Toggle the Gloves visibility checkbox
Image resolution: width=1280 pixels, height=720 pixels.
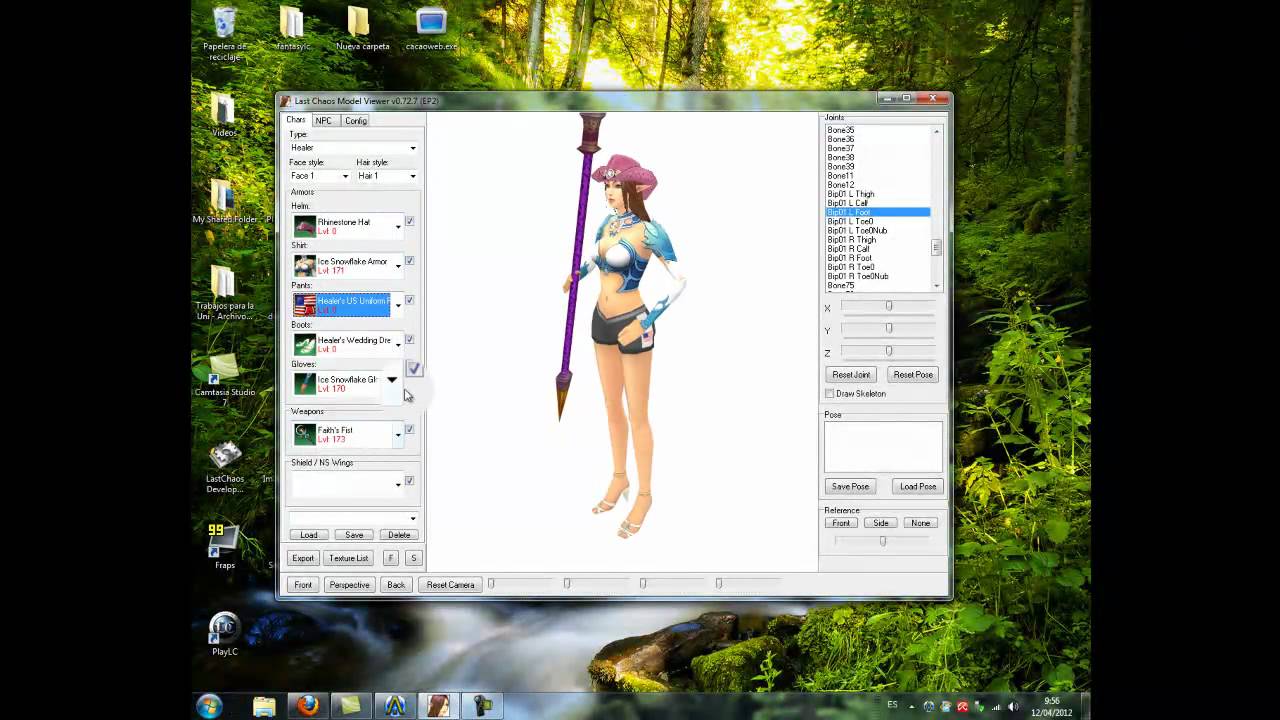click(x=414, y=369)
